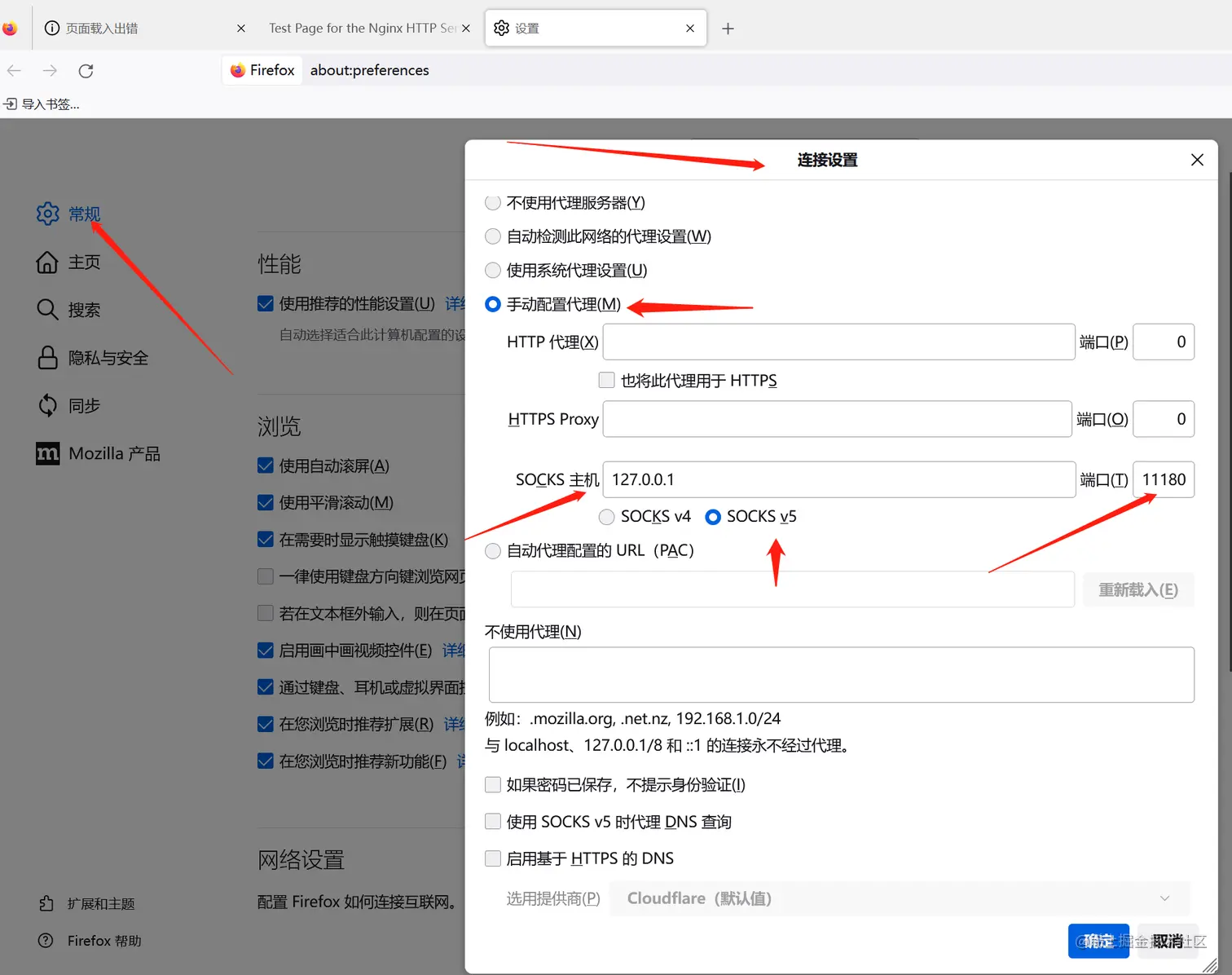1232x975 pixels.
Task: Toggle 在您浏览时推荐新功能 checkbox
Action: pyautogui.click(x=266, y=761)
